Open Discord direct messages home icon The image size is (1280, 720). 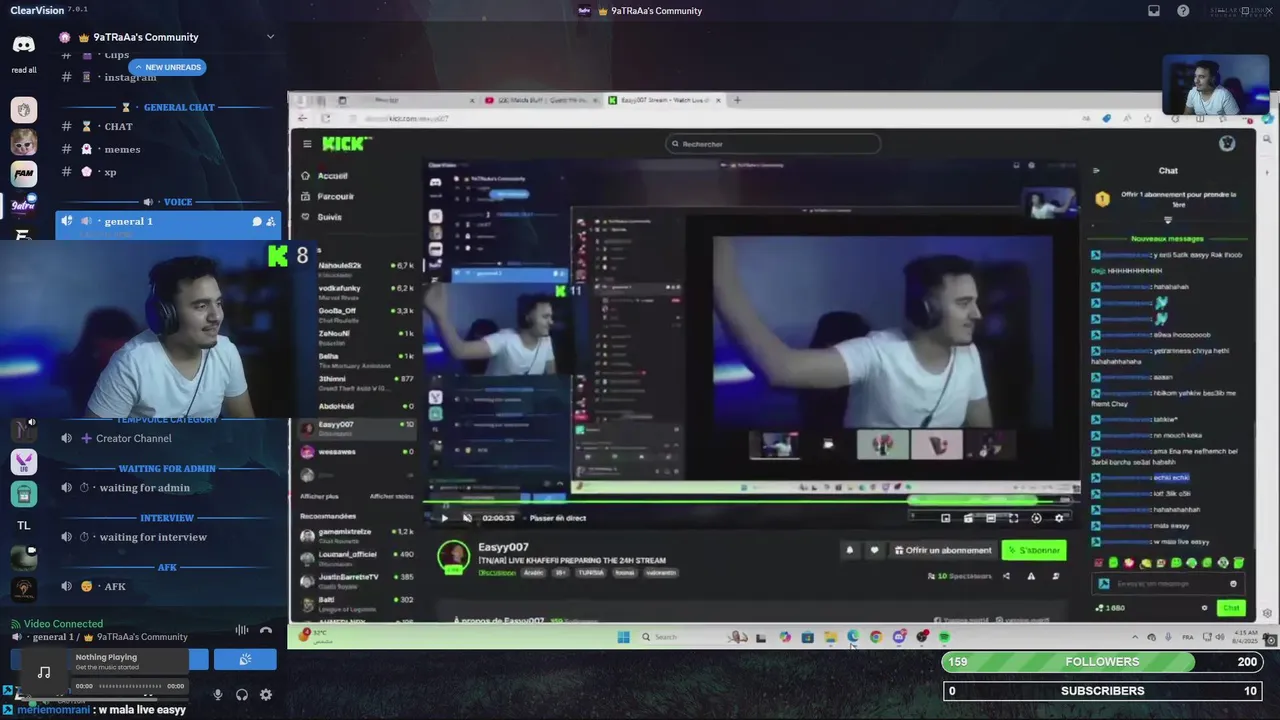pyautogui.click(x=24, y=45)
